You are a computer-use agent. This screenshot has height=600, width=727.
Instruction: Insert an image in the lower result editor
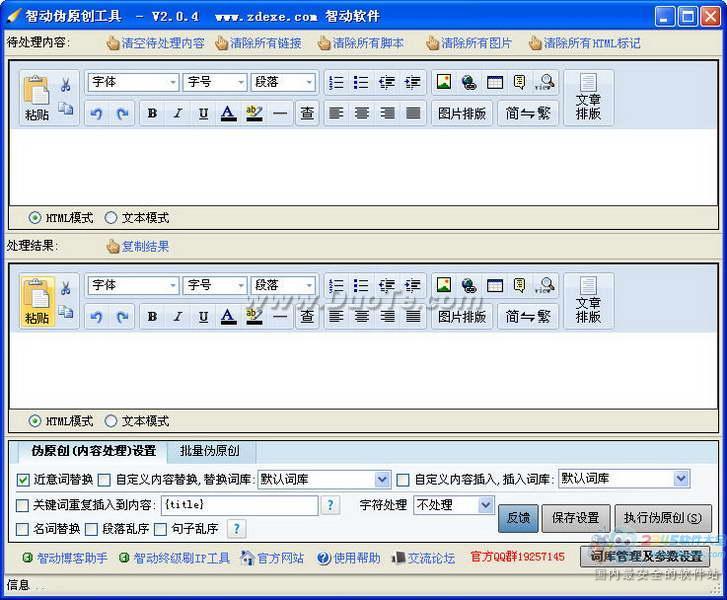(444, 285)
